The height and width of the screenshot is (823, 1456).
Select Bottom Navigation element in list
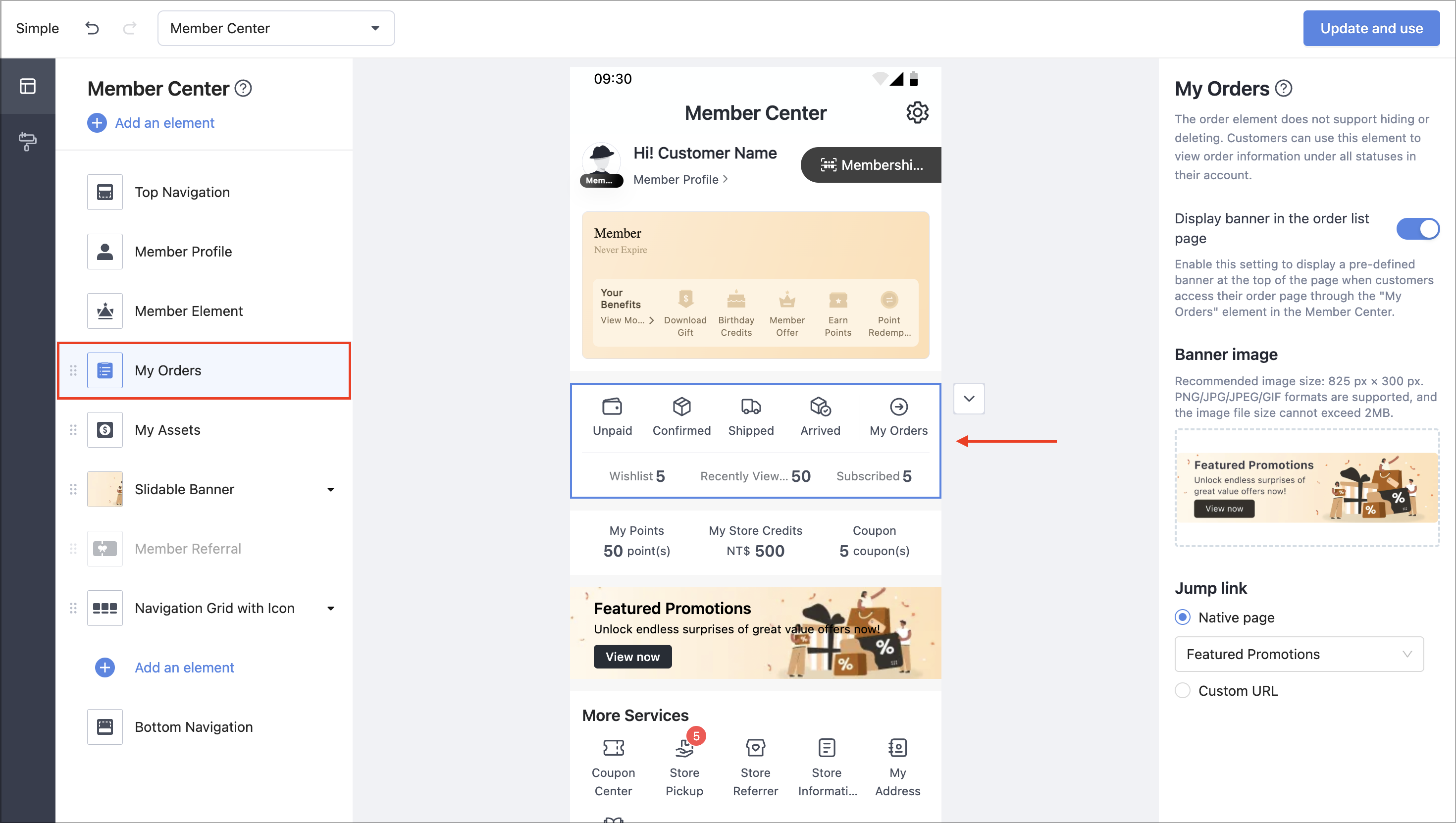(x=205, y=727)
